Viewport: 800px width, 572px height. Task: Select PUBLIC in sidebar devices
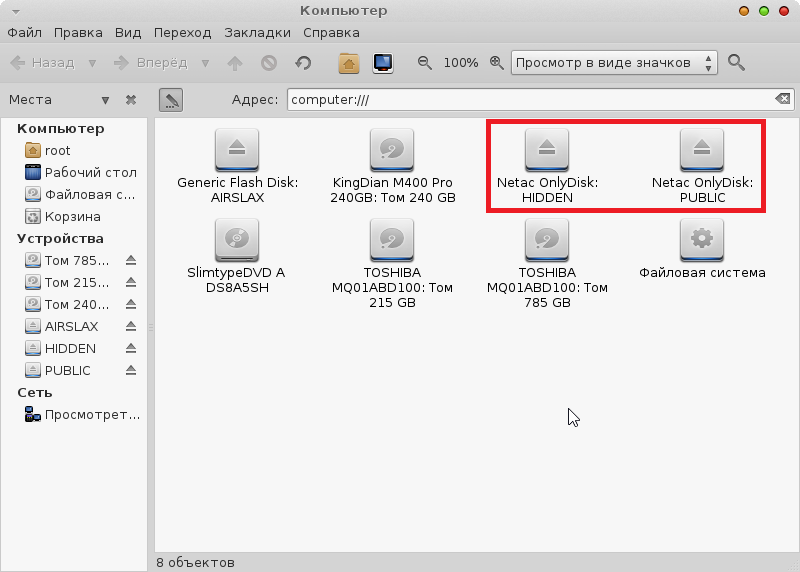[x=58, y=370]
